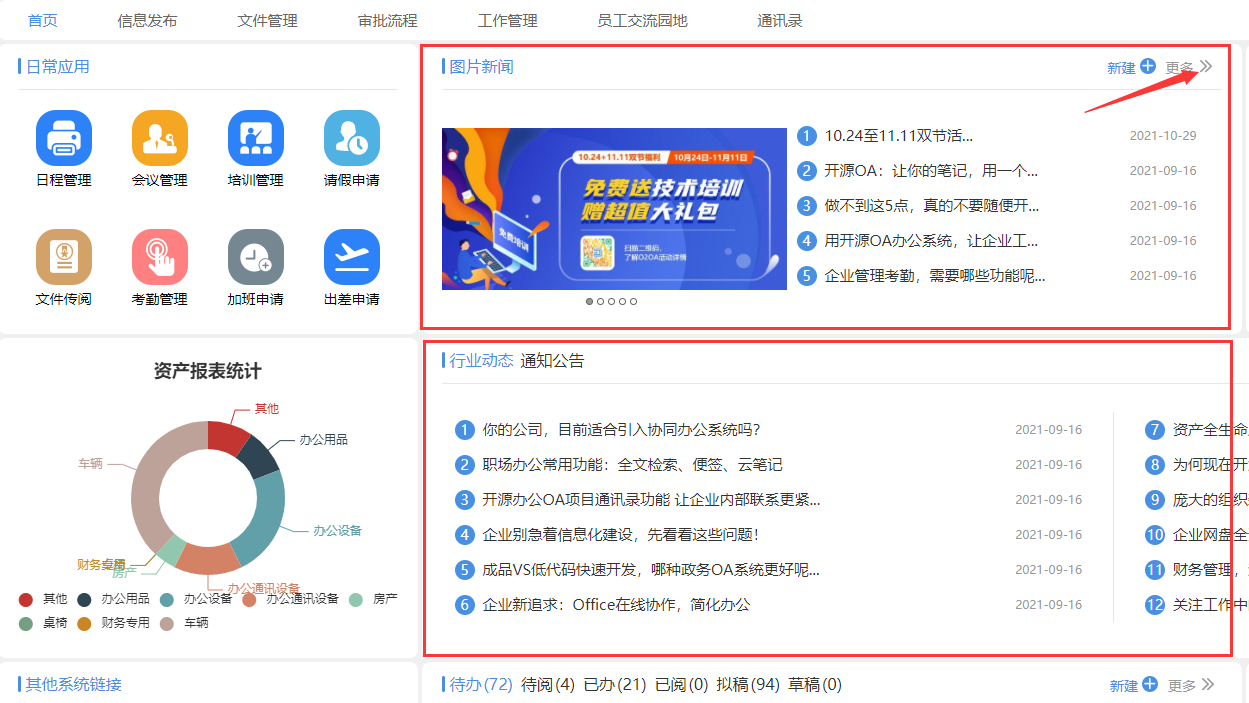Select the 已阅(0) tab
1249x703 pixels.
[681, 684]
